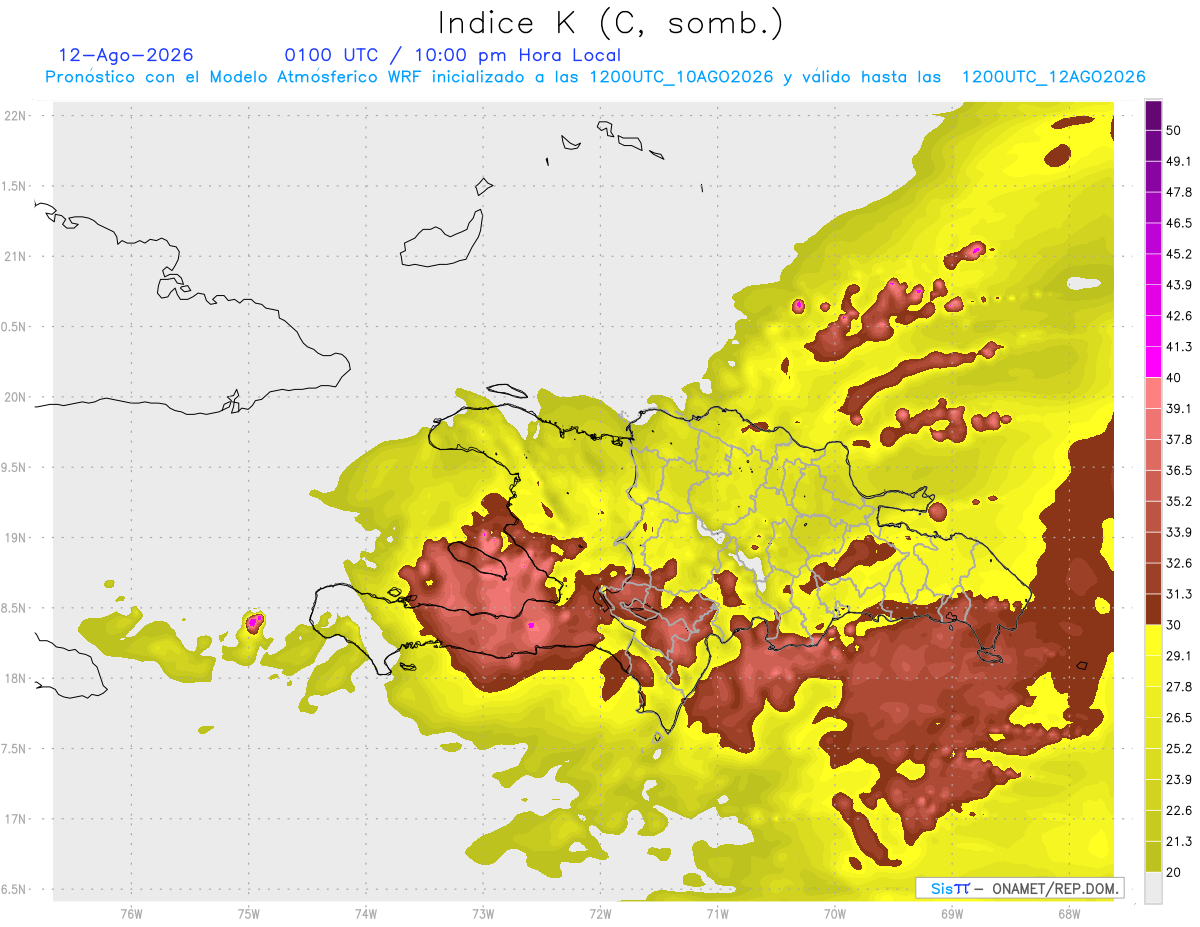Click the '20N' latitude label
The image size is (1200, 927).
pyautogui.click(x=16, y=397)
